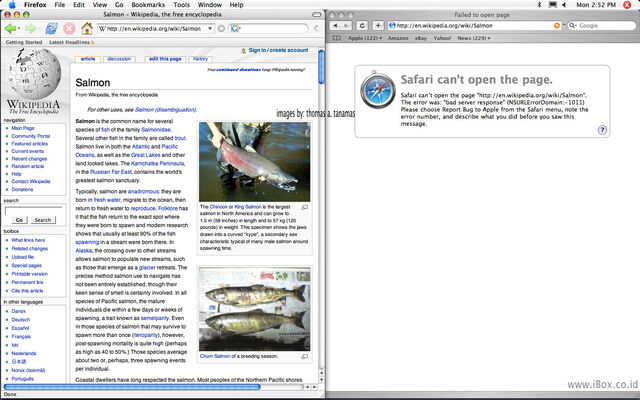Click Chinook salmon photo thumbnail

[x=254, y=162]
